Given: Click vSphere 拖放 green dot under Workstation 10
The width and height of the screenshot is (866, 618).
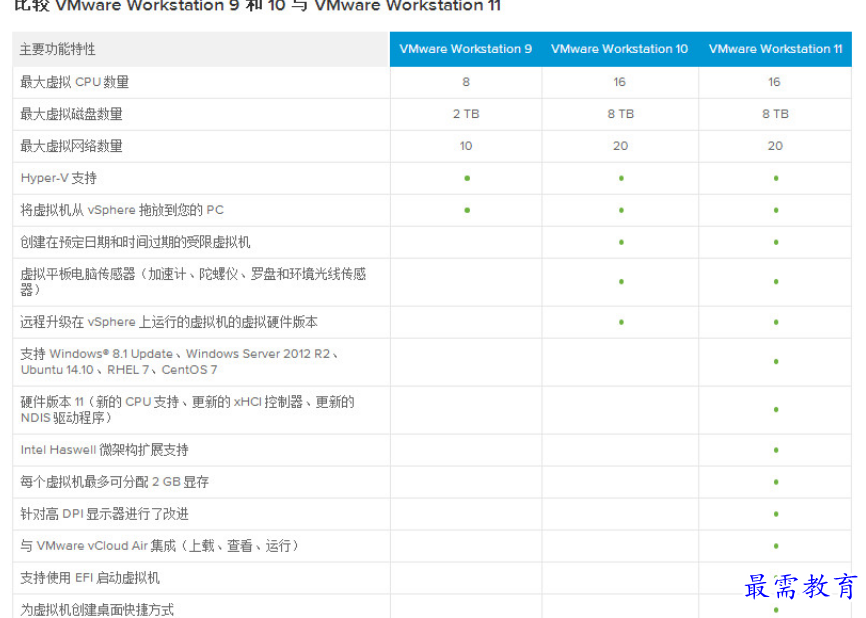Looking at the screenshot, I should point(621,210).
